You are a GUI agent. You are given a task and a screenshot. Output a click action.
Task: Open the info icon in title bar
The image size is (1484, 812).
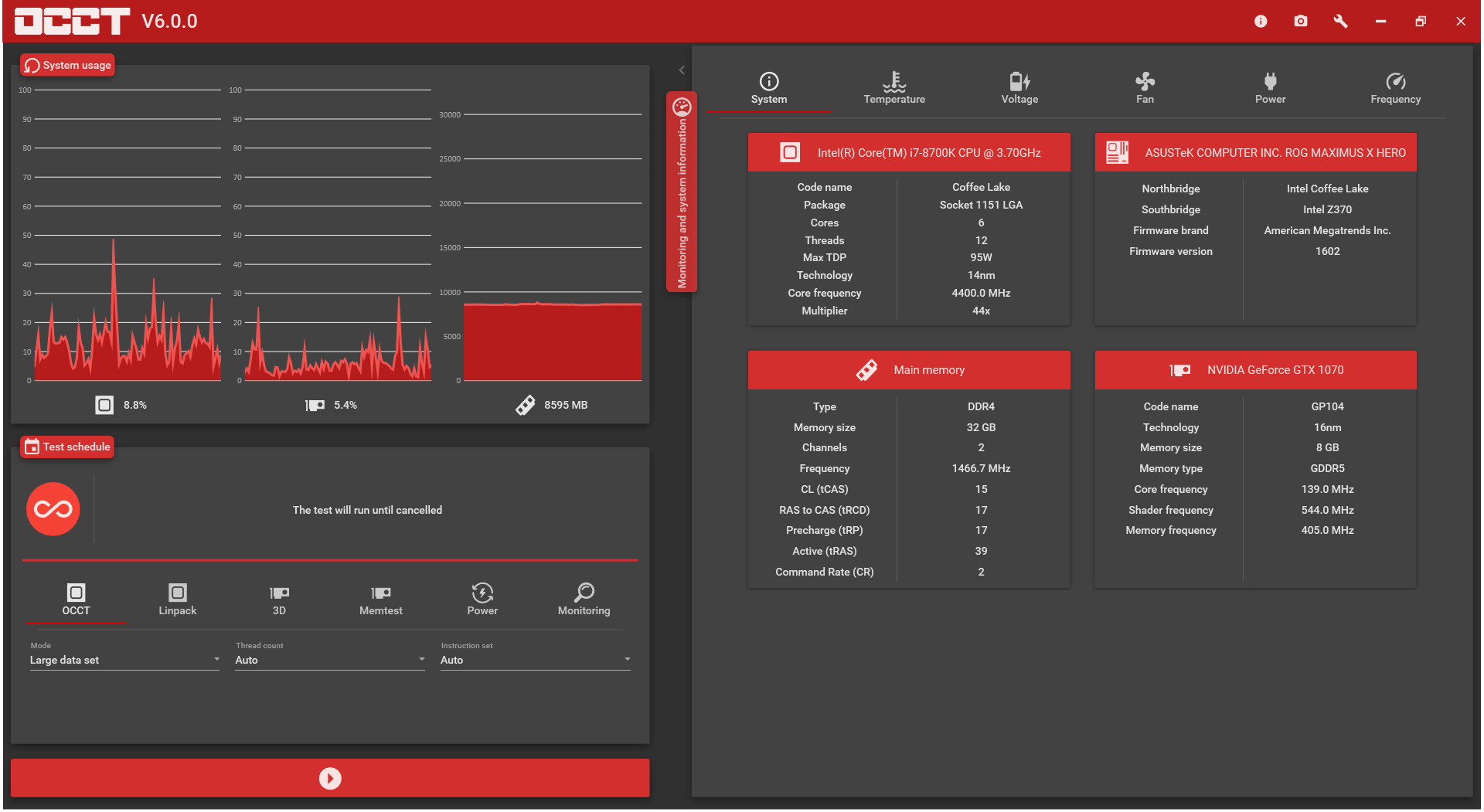coord(1261,21)
